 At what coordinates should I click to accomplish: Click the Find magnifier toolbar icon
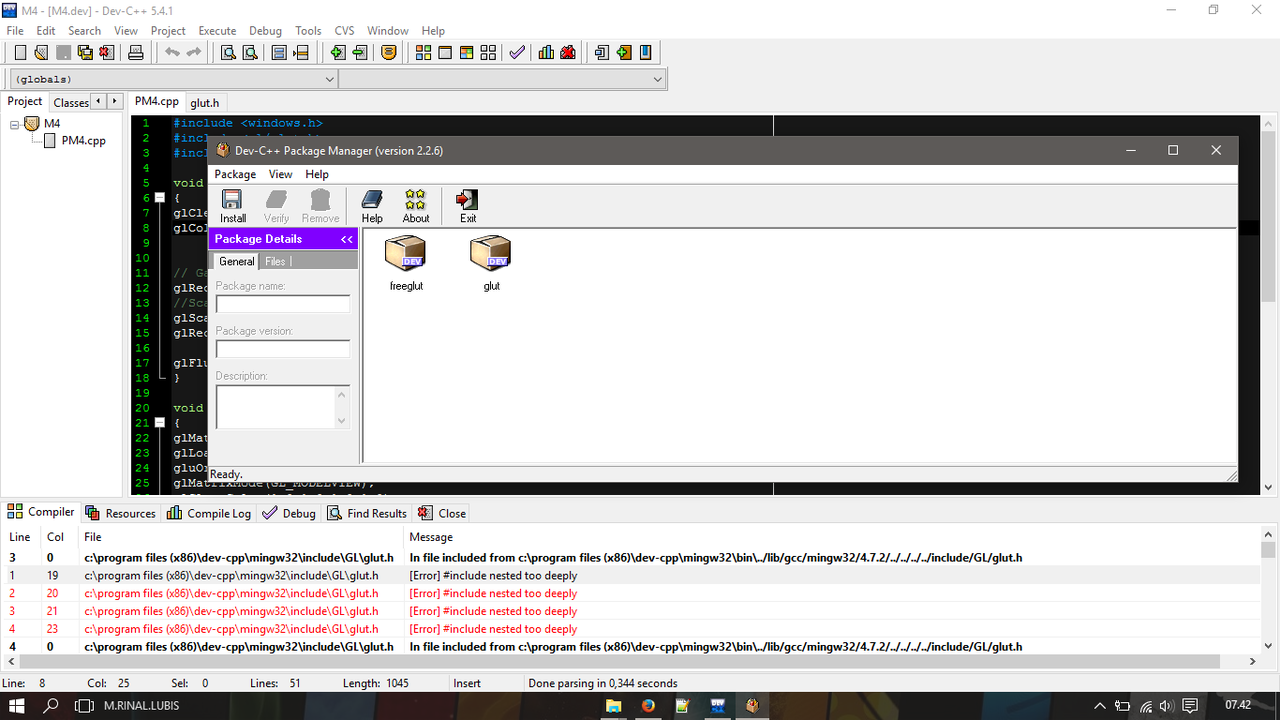click(x=228, y=53)
